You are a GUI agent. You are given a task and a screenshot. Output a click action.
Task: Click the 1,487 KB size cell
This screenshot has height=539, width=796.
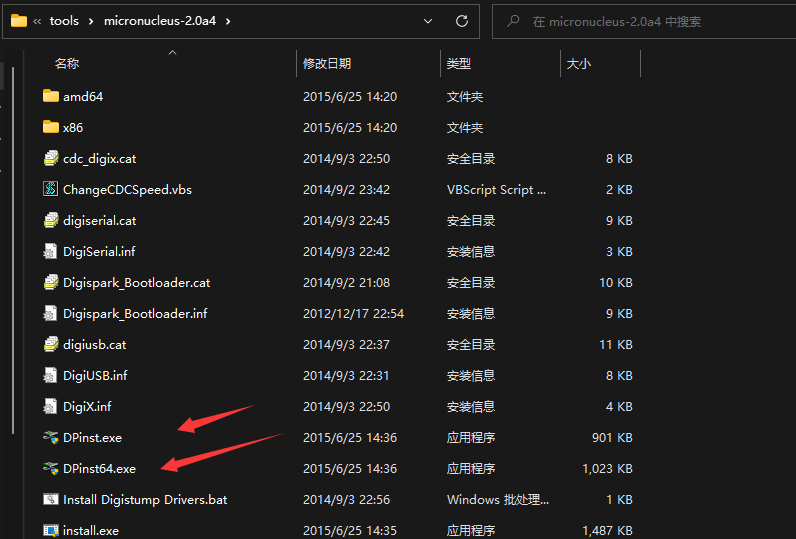(607, 531)
